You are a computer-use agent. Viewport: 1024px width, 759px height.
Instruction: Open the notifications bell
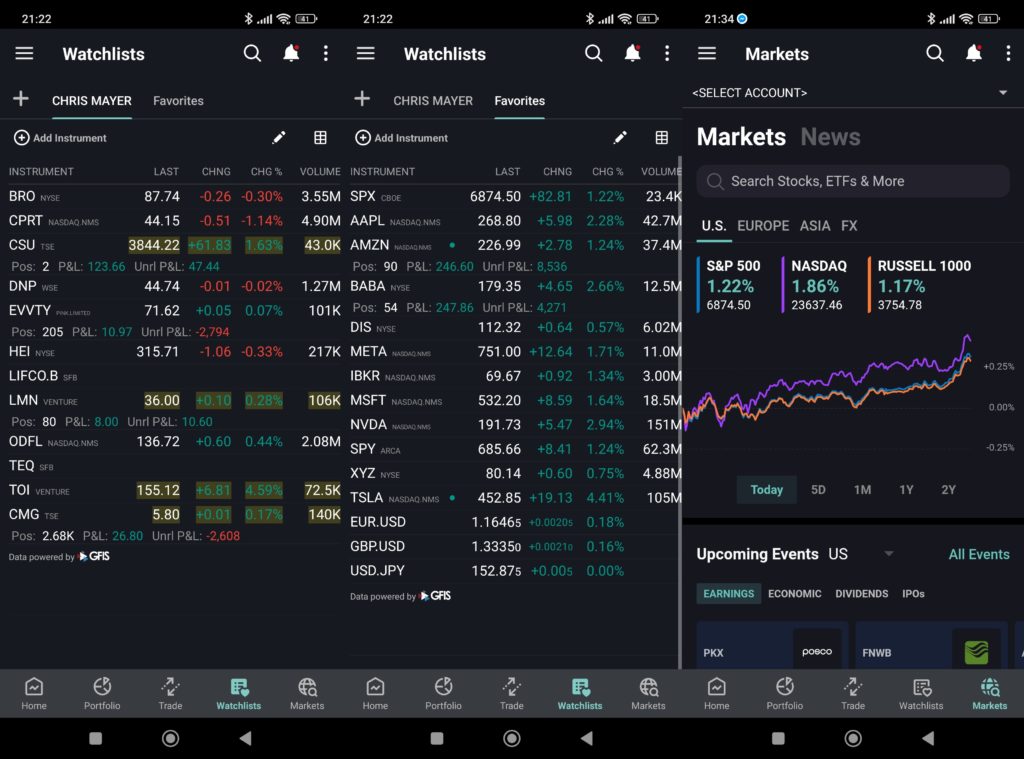[x=290, y=53]
